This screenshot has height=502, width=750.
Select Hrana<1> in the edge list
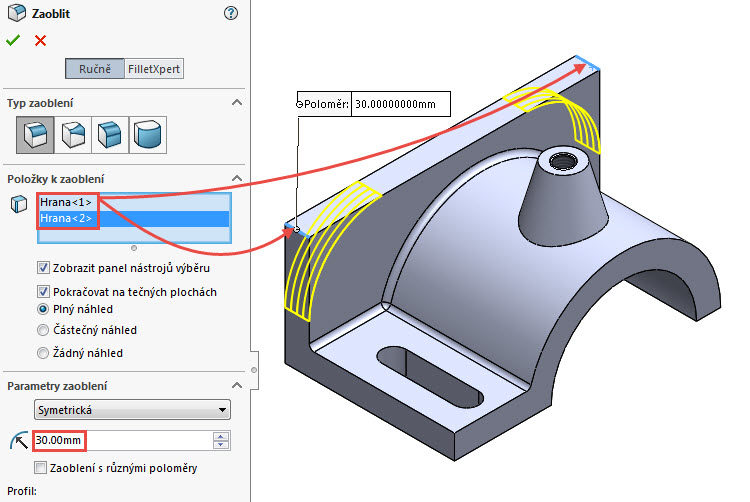click(x=134, y=202)
